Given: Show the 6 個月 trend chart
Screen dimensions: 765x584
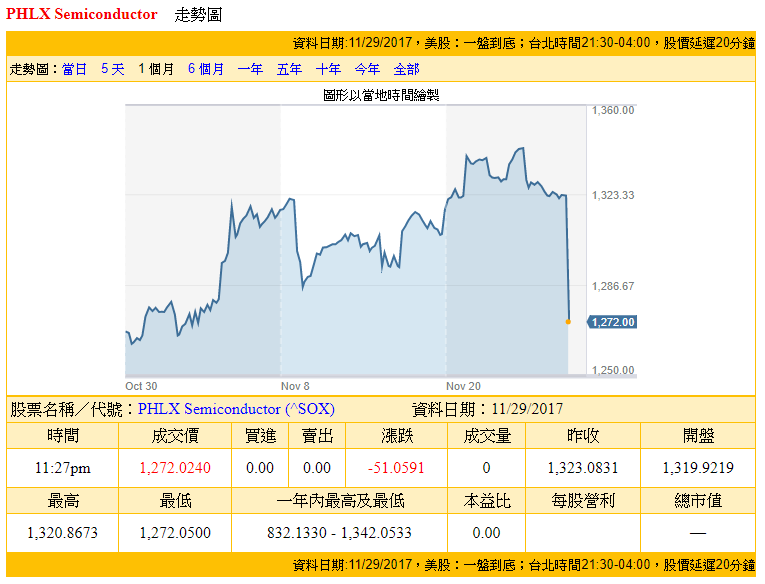Looking at the screenshot, I should click(206, 69).
